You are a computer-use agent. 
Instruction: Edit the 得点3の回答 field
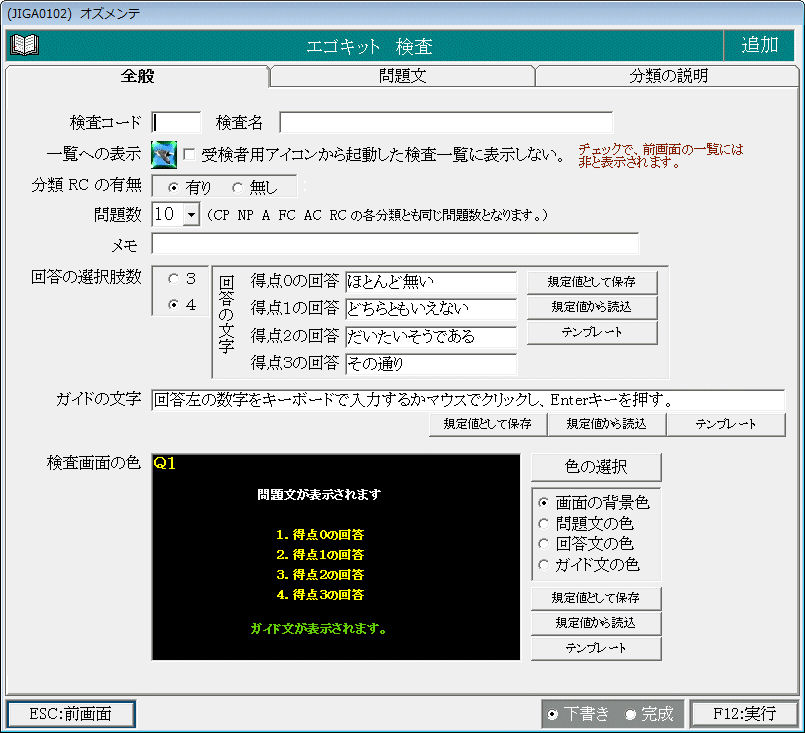(431, 364)
